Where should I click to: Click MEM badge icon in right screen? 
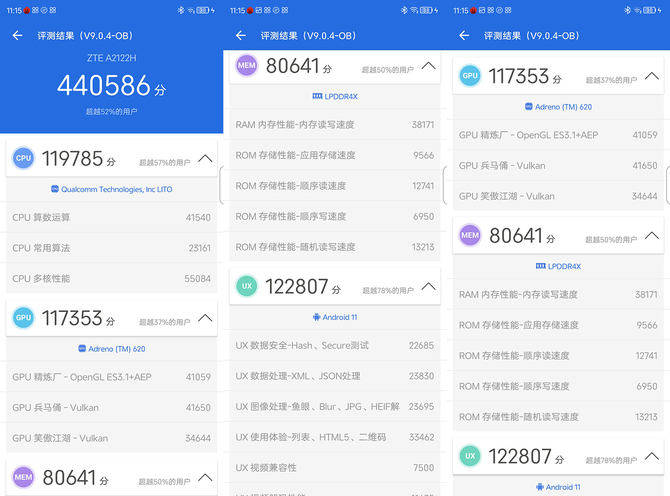tap(470, 235)
